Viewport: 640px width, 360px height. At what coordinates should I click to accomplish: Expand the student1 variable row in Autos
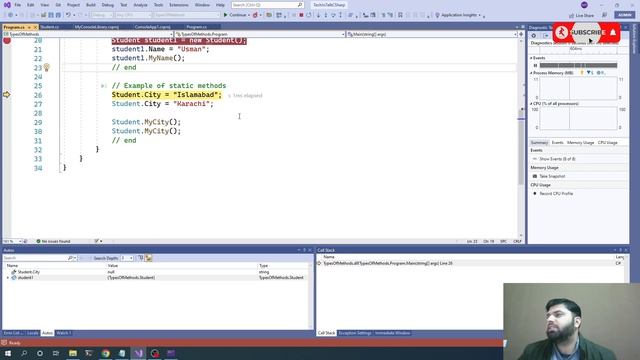(x=8, y=278)
